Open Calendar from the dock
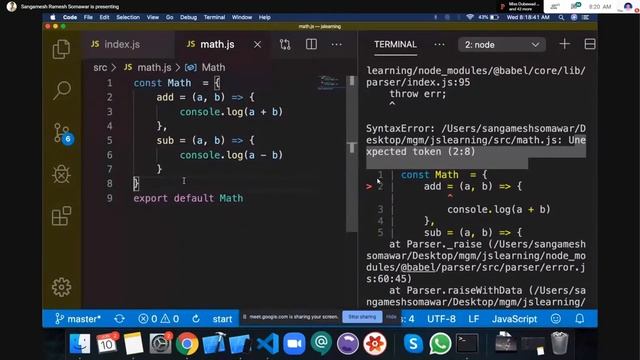The image size is (640, 360). 107,344
